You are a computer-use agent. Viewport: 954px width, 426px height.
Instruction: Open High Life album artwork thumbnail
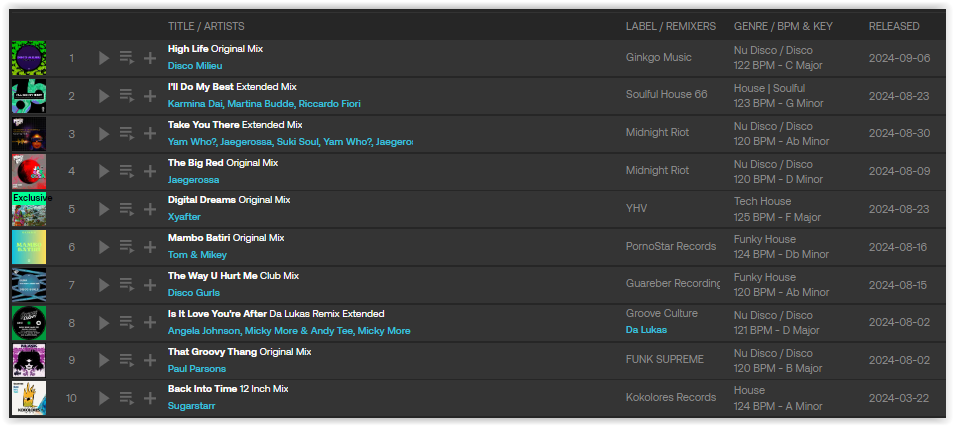tap(29, 58)
